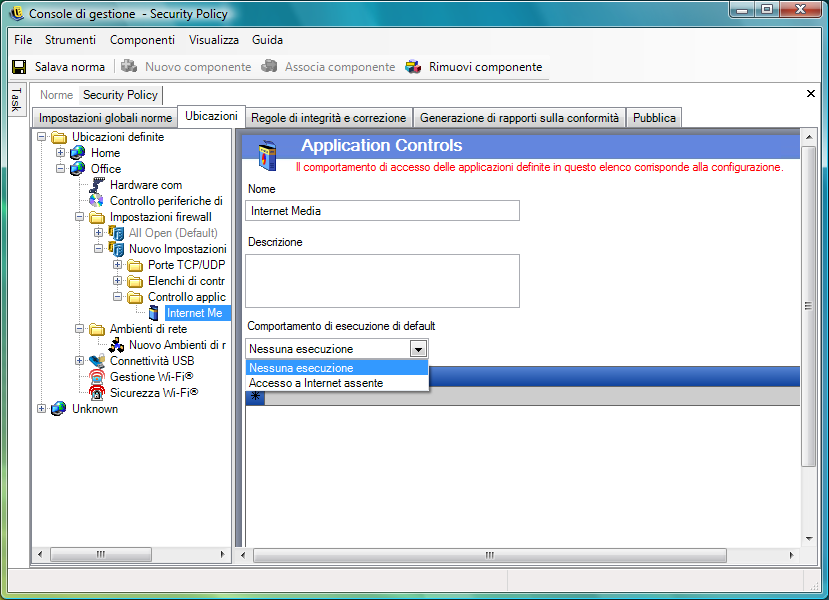The width and height of the screenshot is (829, 600).
Task: Click the Office location globe icon
Action: (78, 169)
